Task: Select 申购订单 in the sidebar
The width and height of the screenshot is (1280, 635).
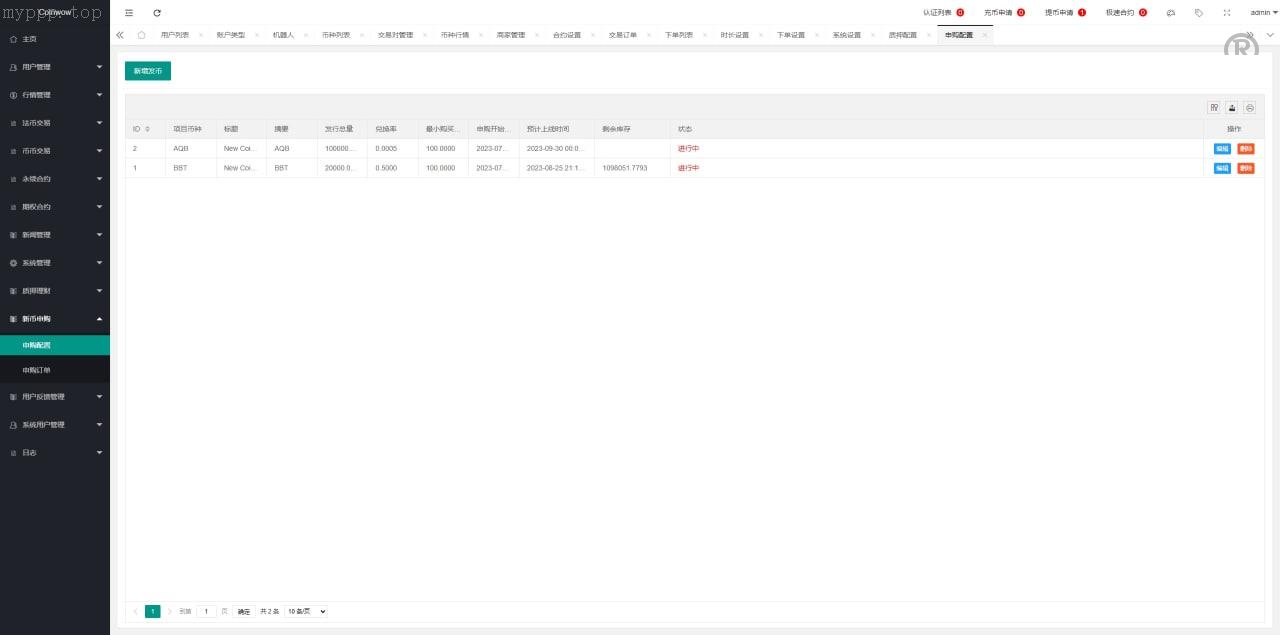Action: click(x=37, y=370)
